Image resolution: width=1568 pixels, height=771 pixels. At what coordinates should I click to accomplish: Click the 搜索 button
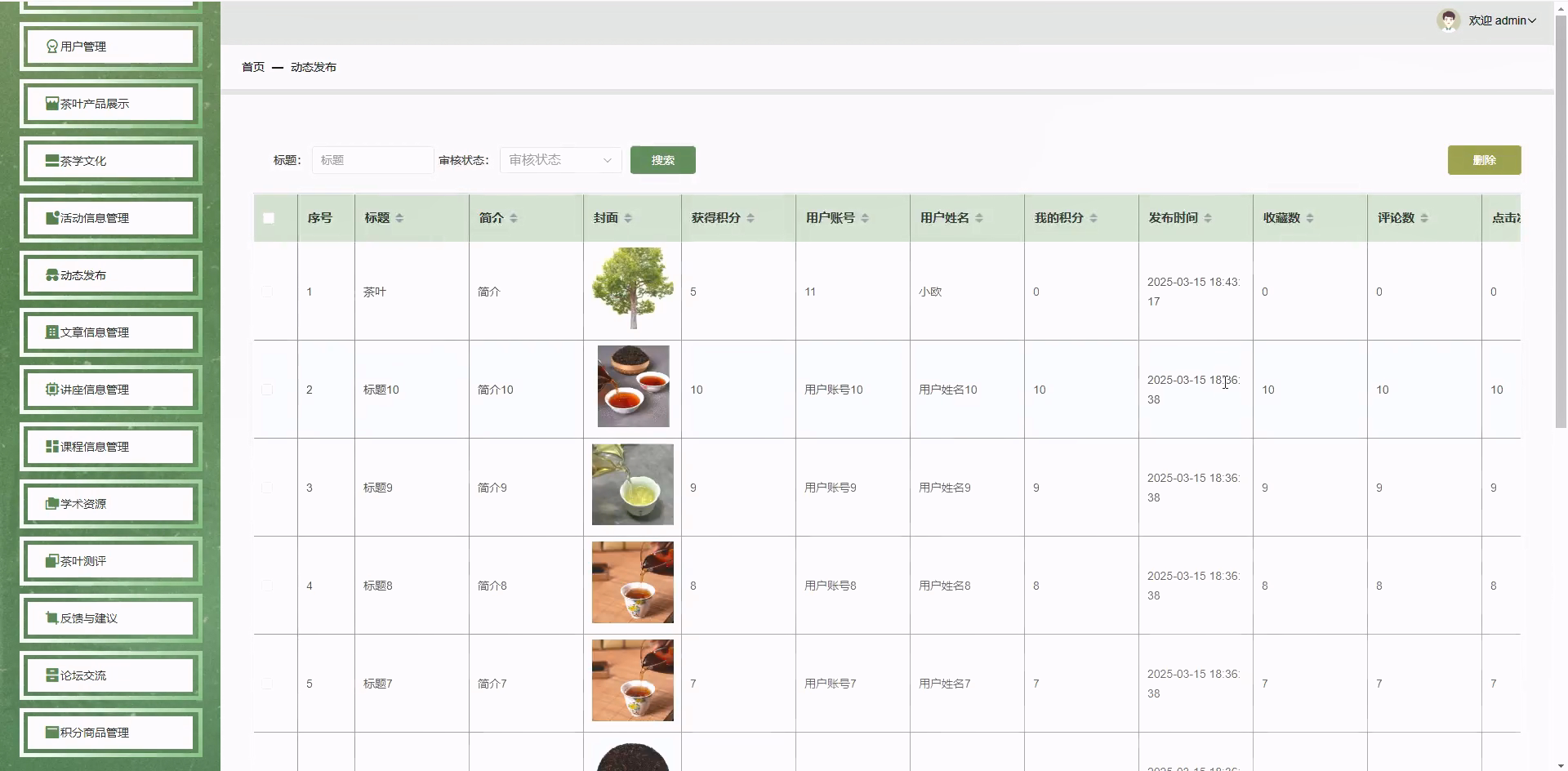point(663,160)
